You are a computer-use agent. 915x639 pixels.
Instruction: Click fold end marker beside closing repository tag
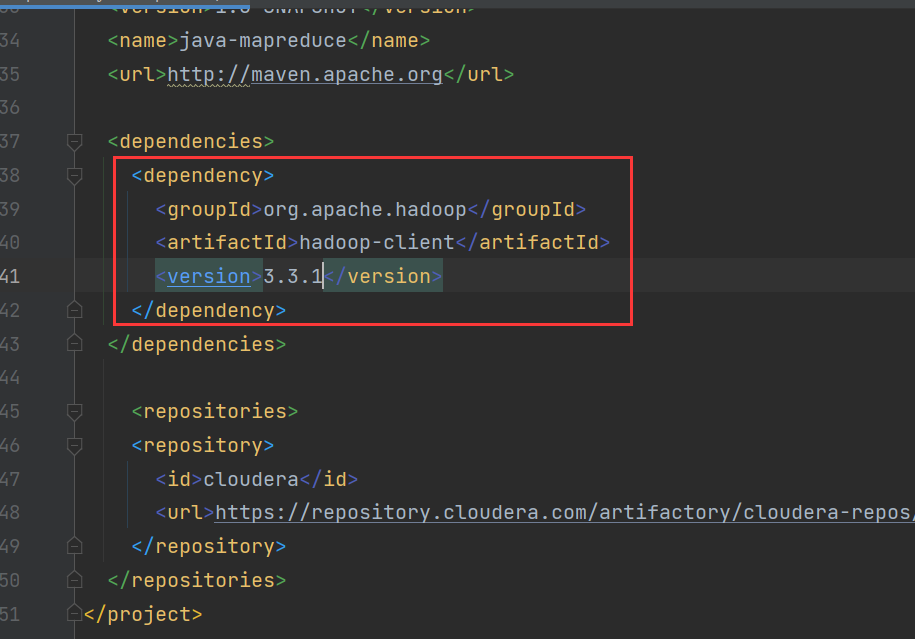click(x=74, y=547)
